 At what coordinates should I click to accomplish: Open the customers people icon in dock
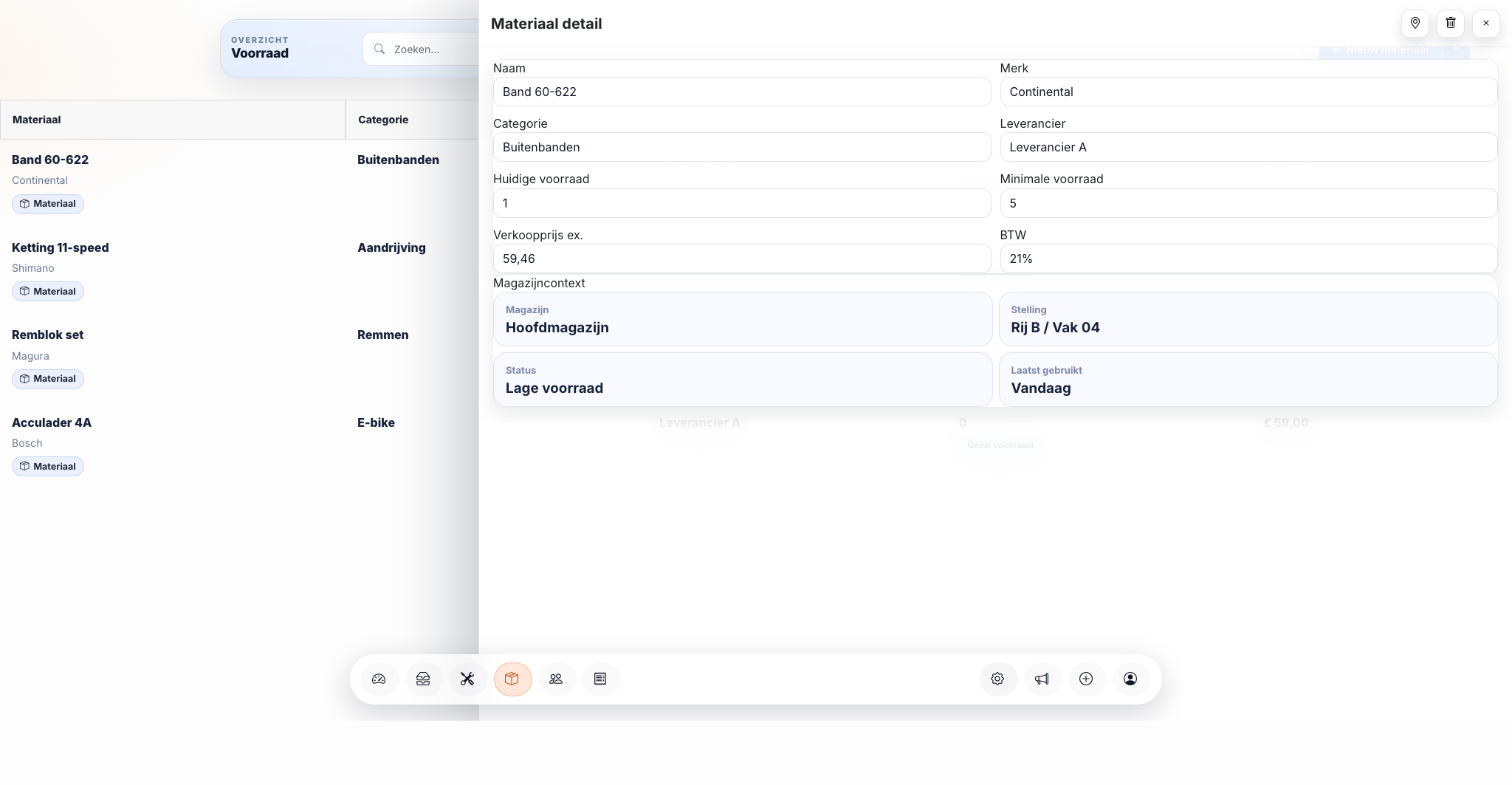click(557, 679)
